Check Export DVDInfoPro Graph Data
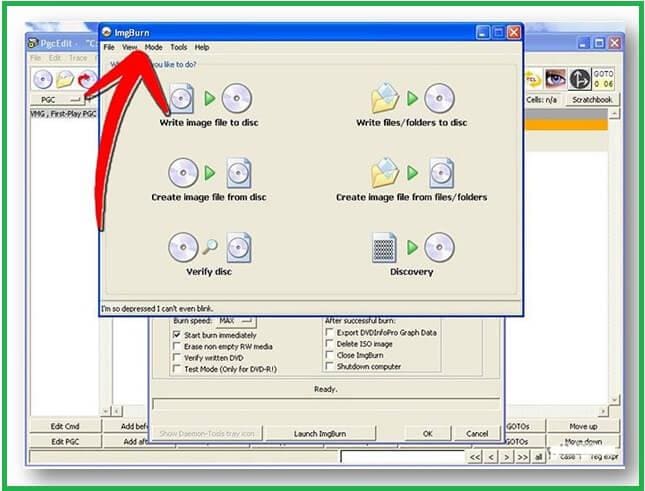Image resolution: width=645 pixels, height=491 pixels. point(329,332)
